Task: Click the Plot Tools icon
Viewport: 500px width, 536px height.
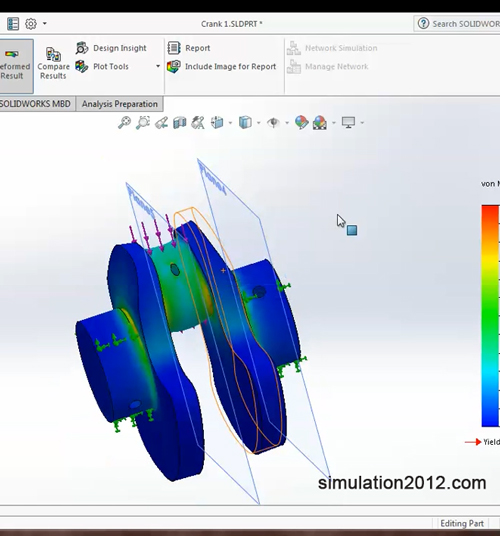Action: (82, 66)
